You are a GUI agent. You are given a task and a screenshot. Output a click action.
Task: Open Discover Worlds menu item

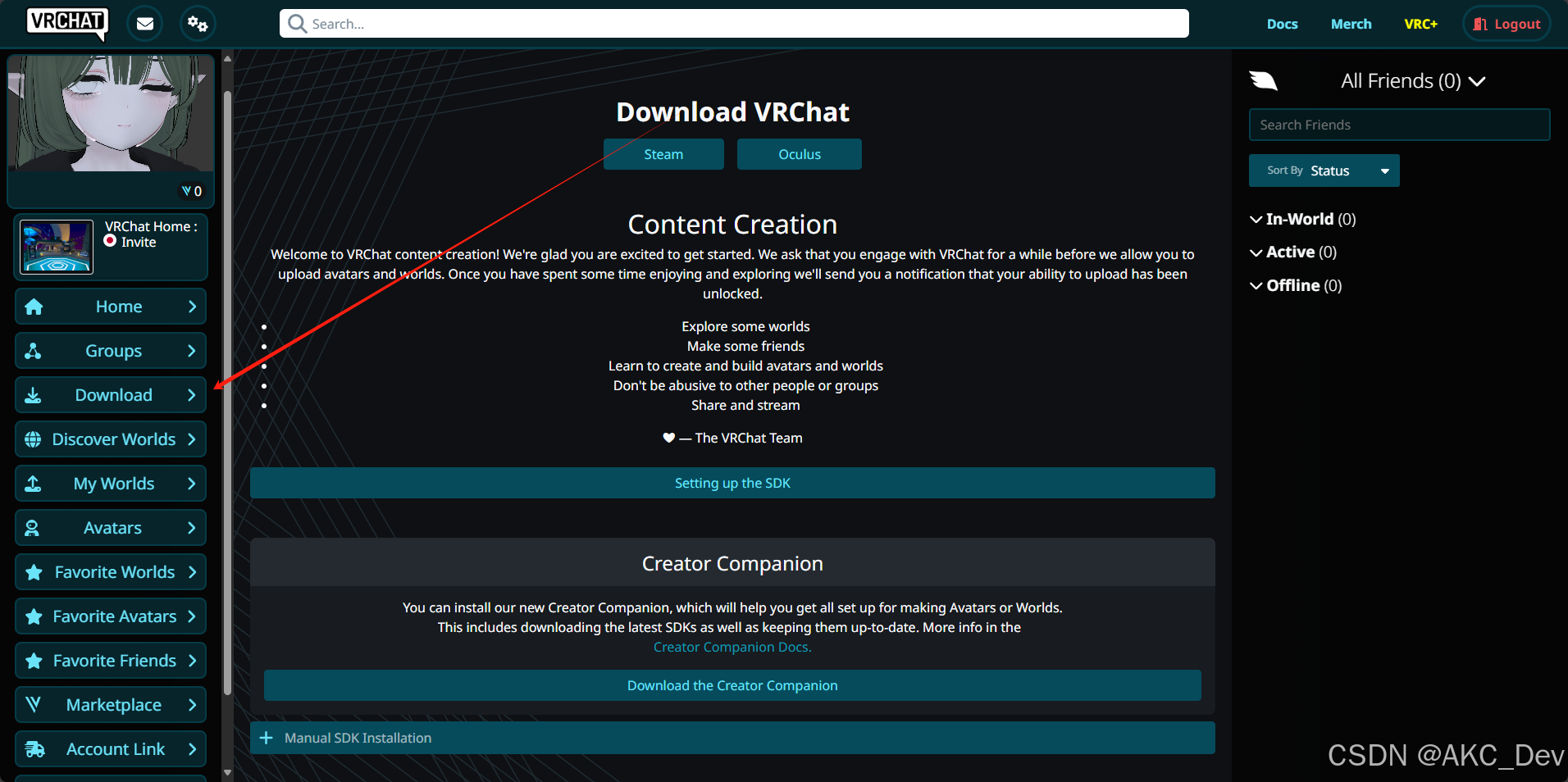[111, 439]
